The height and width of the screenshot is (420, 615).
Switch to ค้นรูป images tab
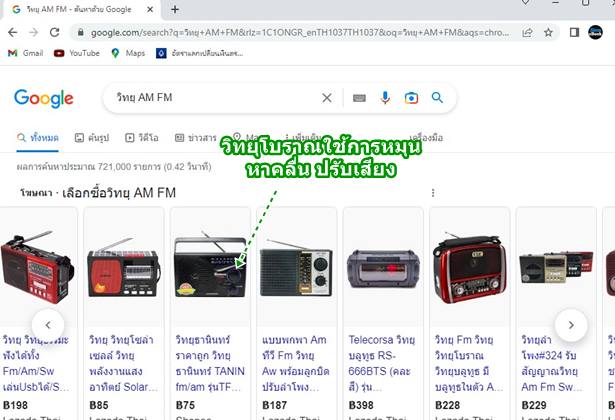tap(92, 138)
